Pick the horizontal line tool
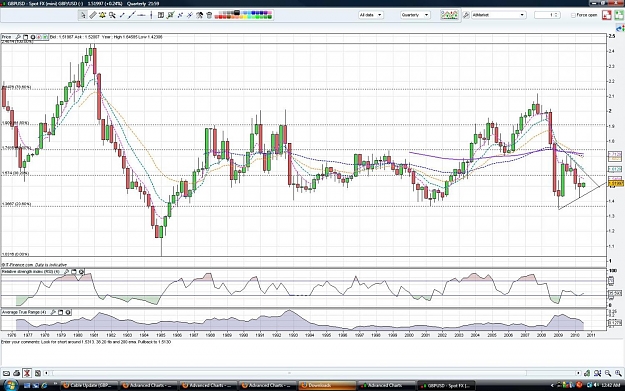Screen dimensions: 625x391 [x=142, y=15]
